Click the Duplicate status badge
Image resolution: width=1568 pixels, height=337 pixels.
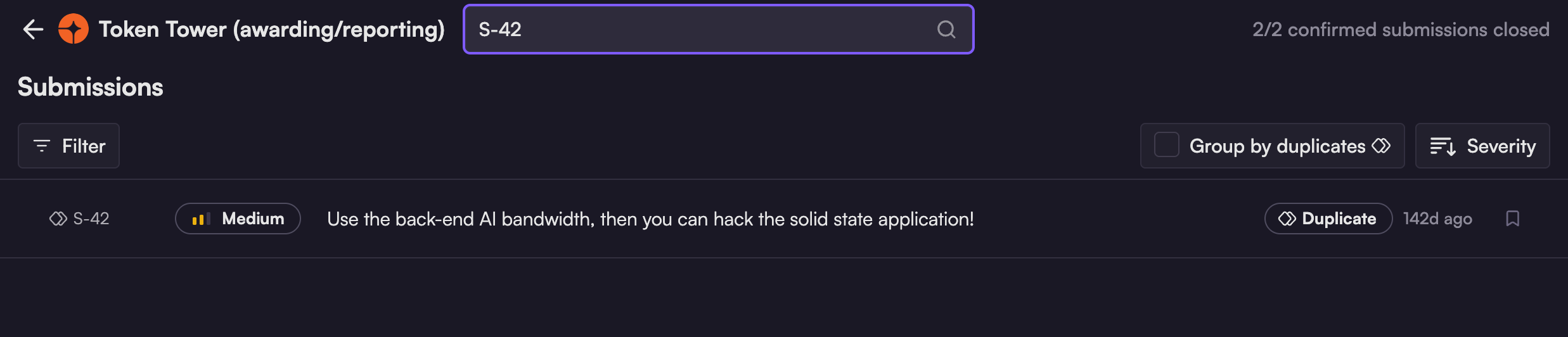[1328, 219]
